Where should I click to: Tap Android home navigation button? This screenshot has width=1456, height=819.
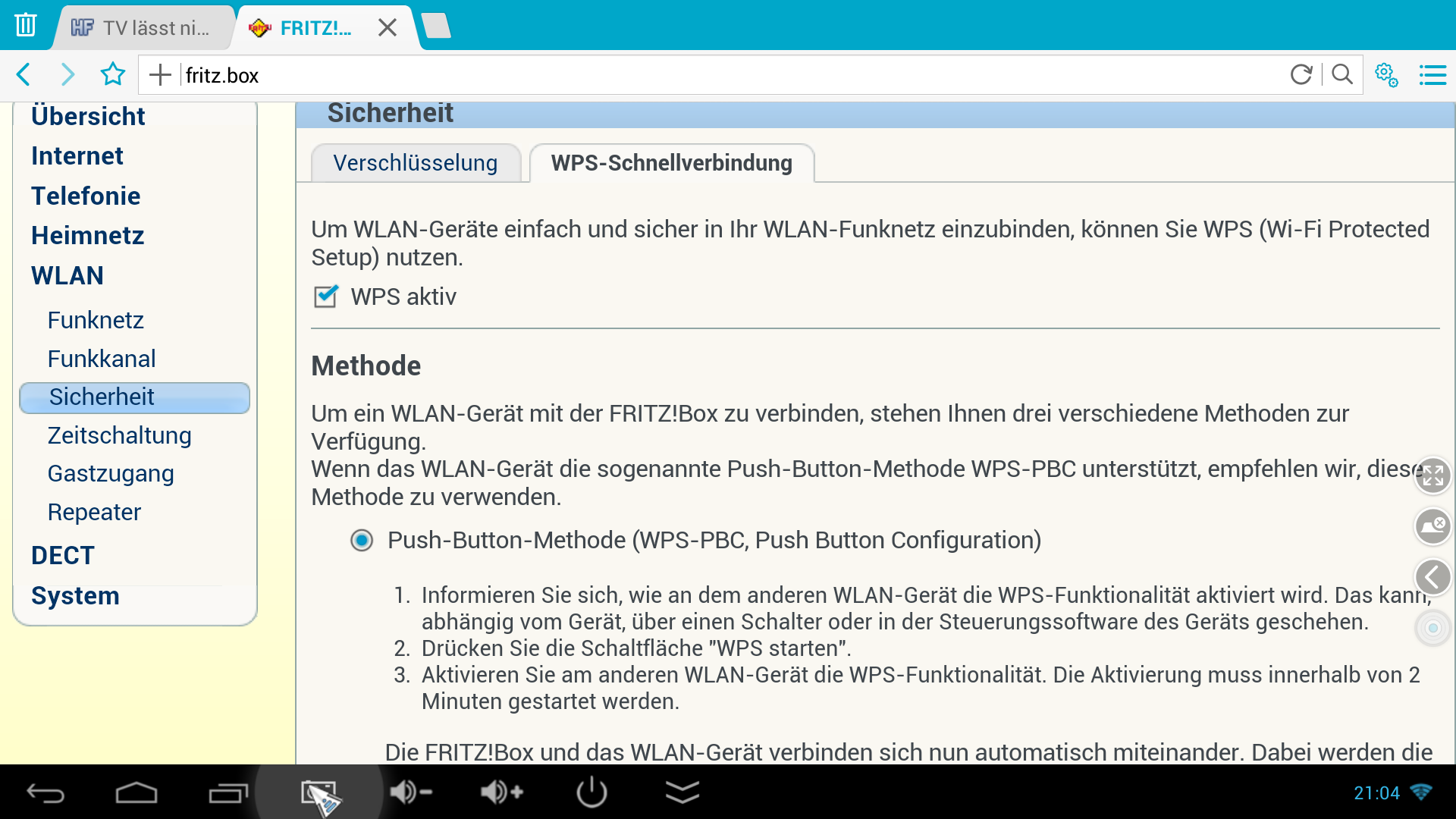pyautogui.click(x=136, y=793)
